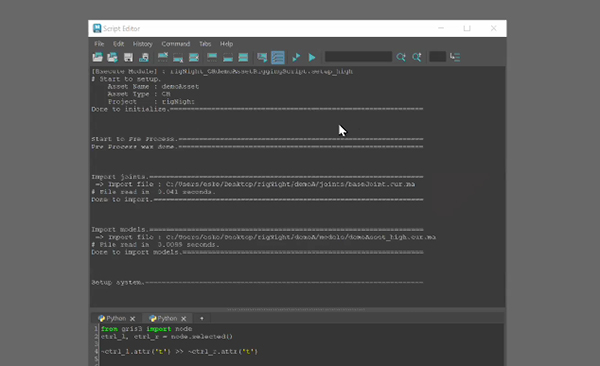Click the Clear All toolbar icon
Viewport: 600px width, 366px height.
(194, 57)
